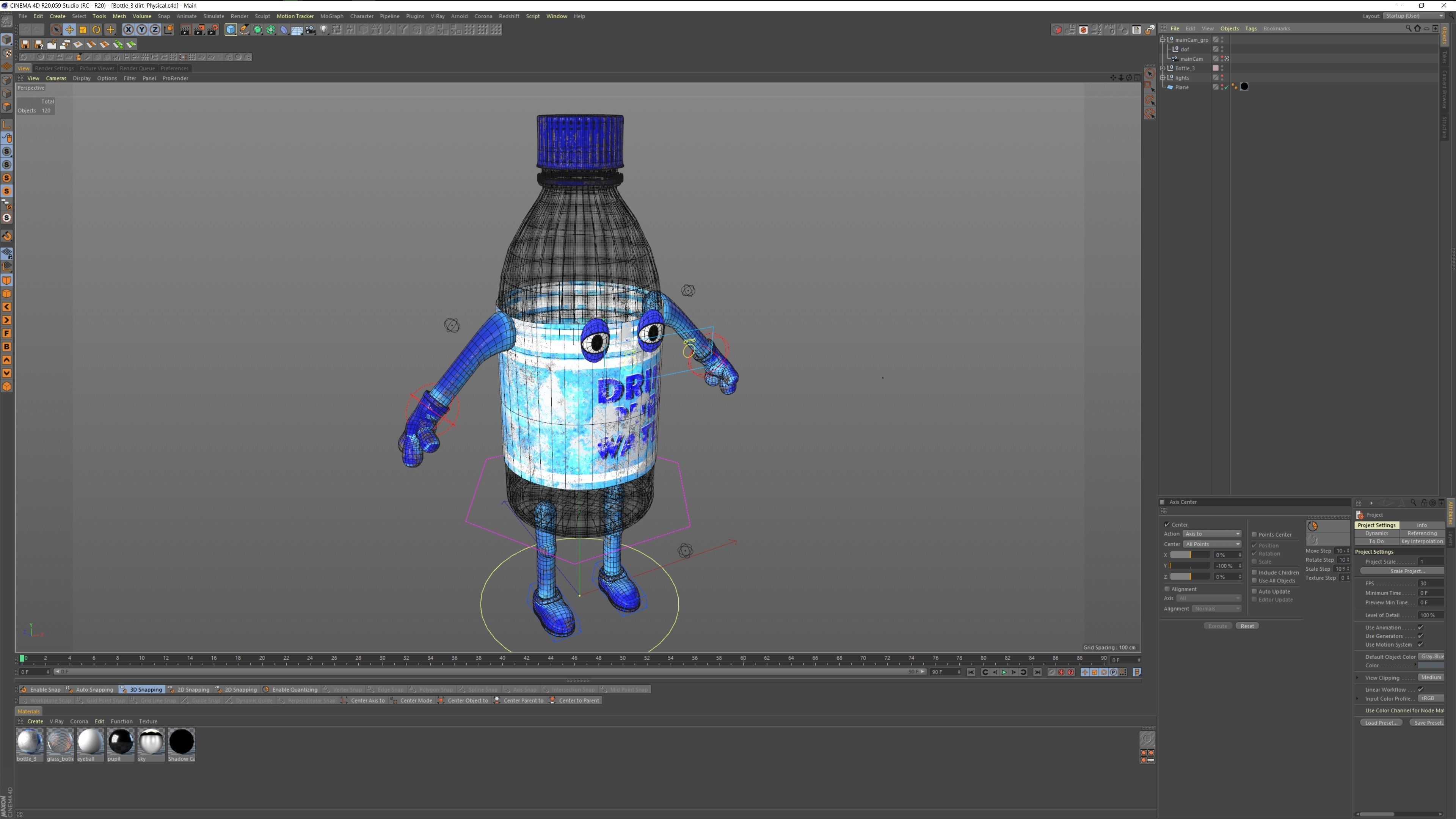Toggle Use Animation checkbox
1456x819 pixels.
coord(1420,628)
